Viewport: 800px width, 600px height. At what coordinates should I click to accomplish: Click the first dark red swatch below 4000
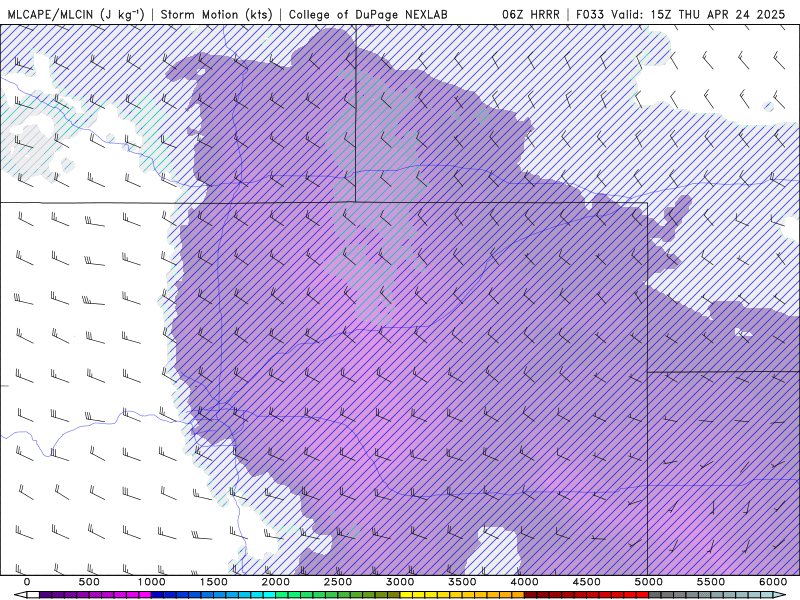[531, 595]
